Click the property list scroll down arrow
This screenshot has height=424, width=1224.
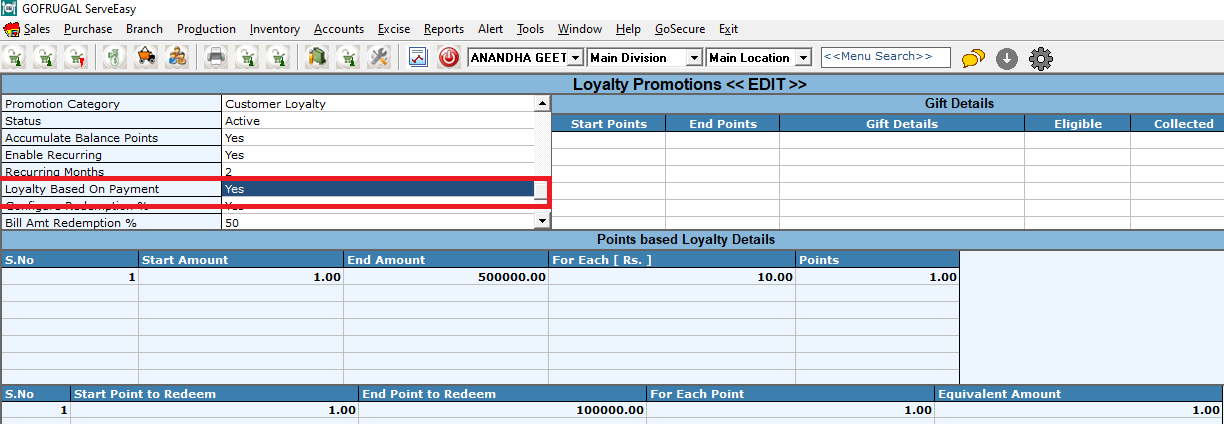(x=542, y=221)
